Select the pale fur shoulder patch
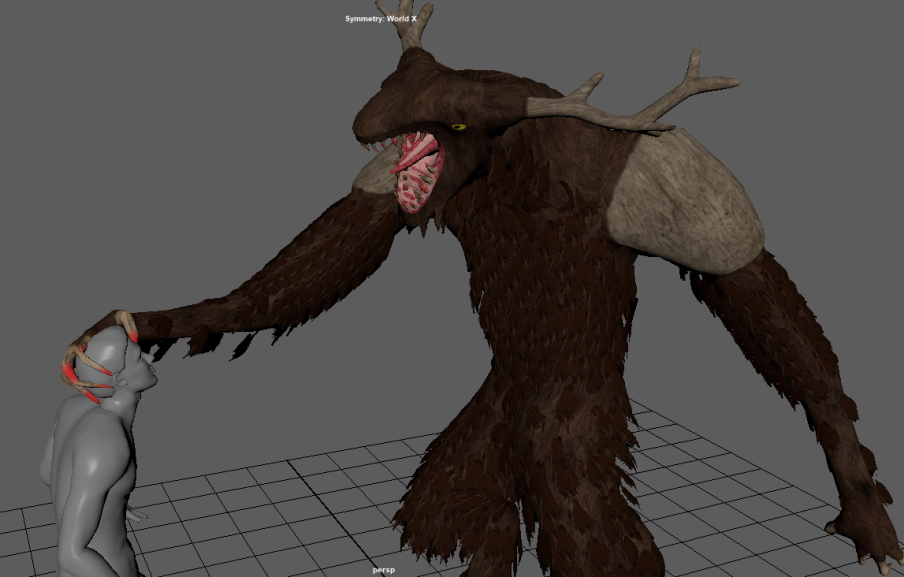904x577 pixels. tap(683, 202)
